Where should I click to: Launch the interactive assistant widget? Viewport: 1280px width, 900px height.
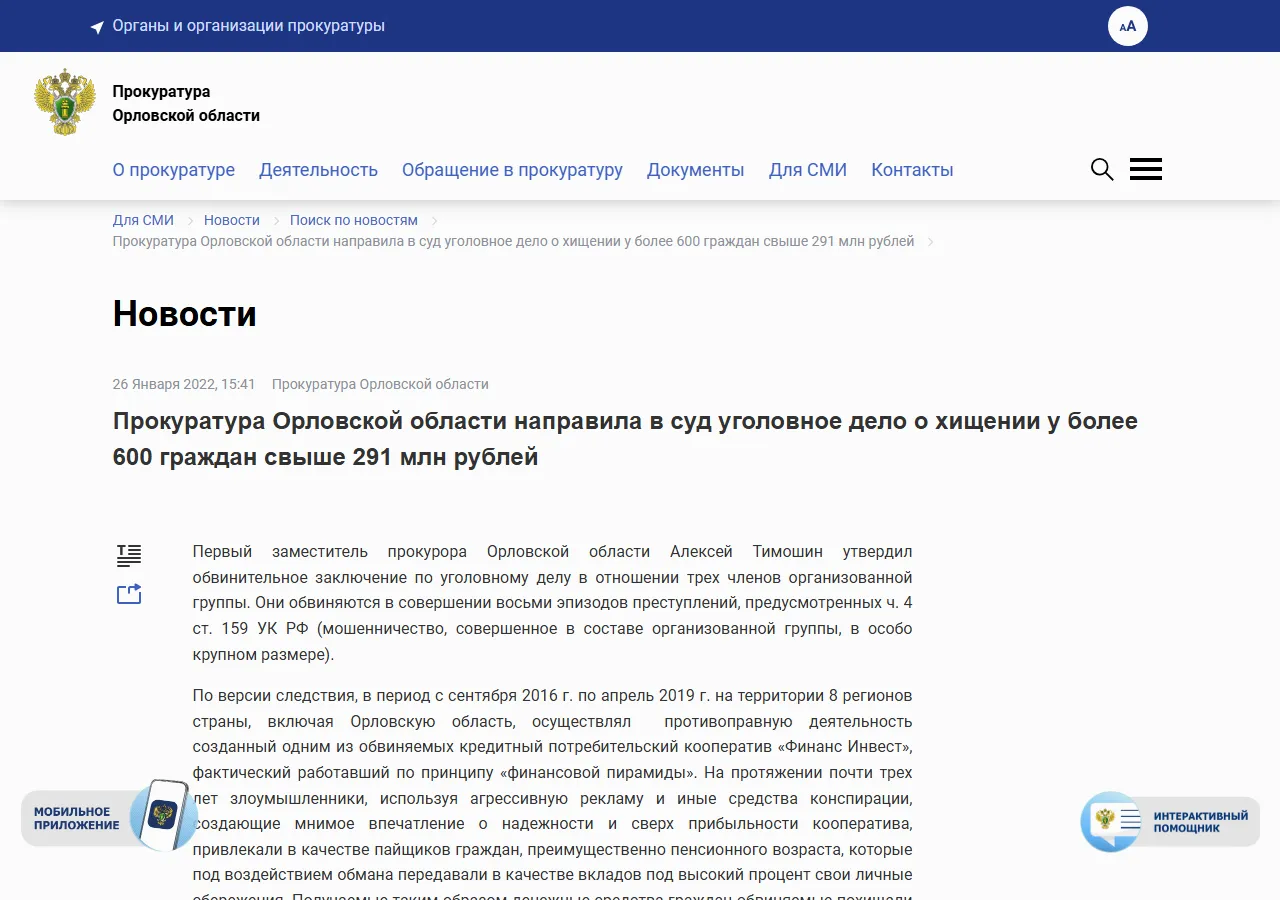pos(1170,821)
